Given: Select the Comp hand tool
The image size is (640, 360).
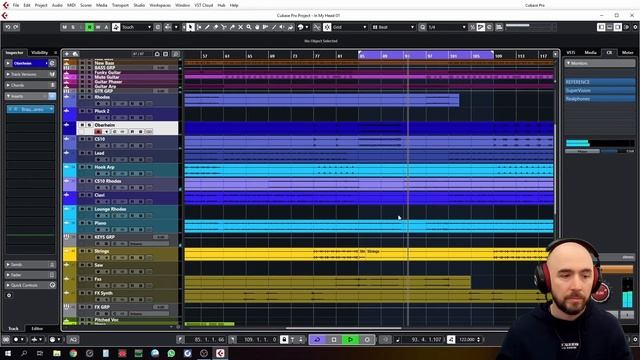Looking at the screenshot, I should point(257,27).
